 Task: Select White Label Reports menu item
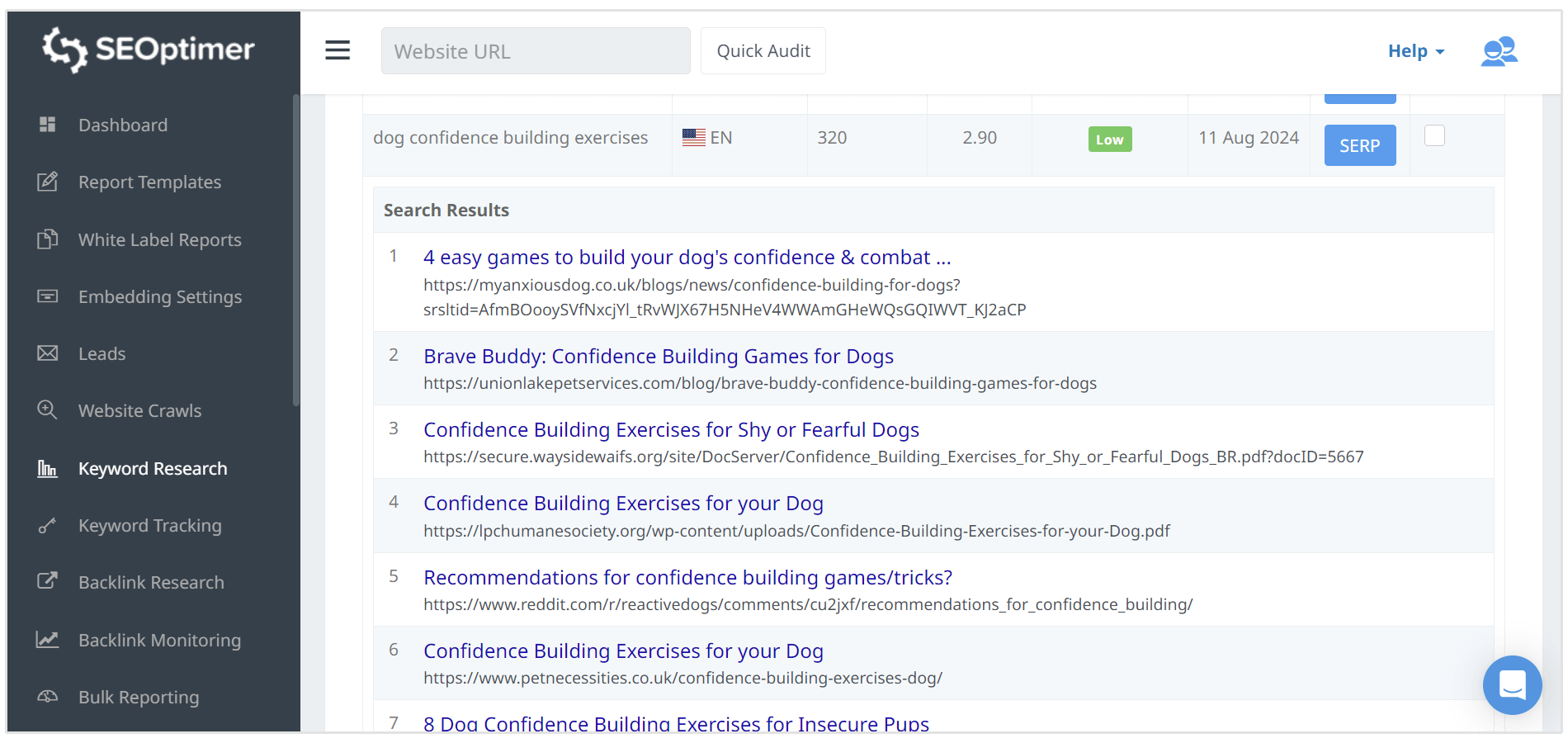tap(159, 239)
